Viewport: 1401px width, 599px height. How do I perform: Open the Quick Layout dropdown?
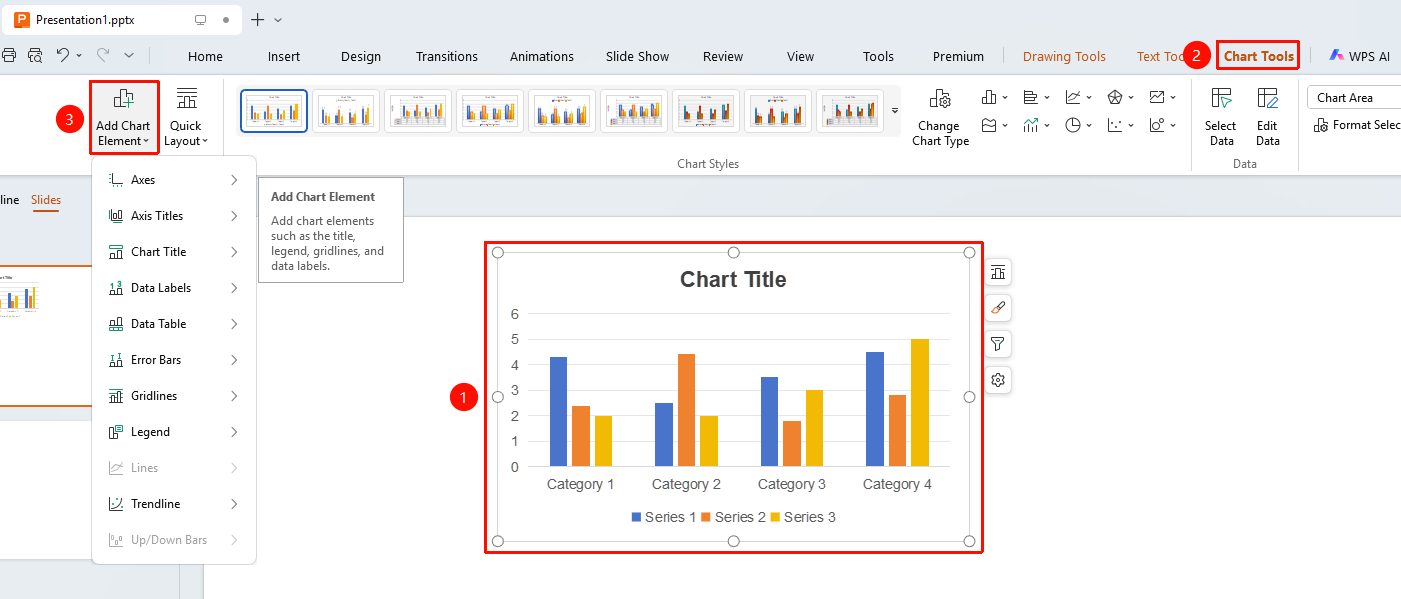pyautogui.click(x=186, y=117)
